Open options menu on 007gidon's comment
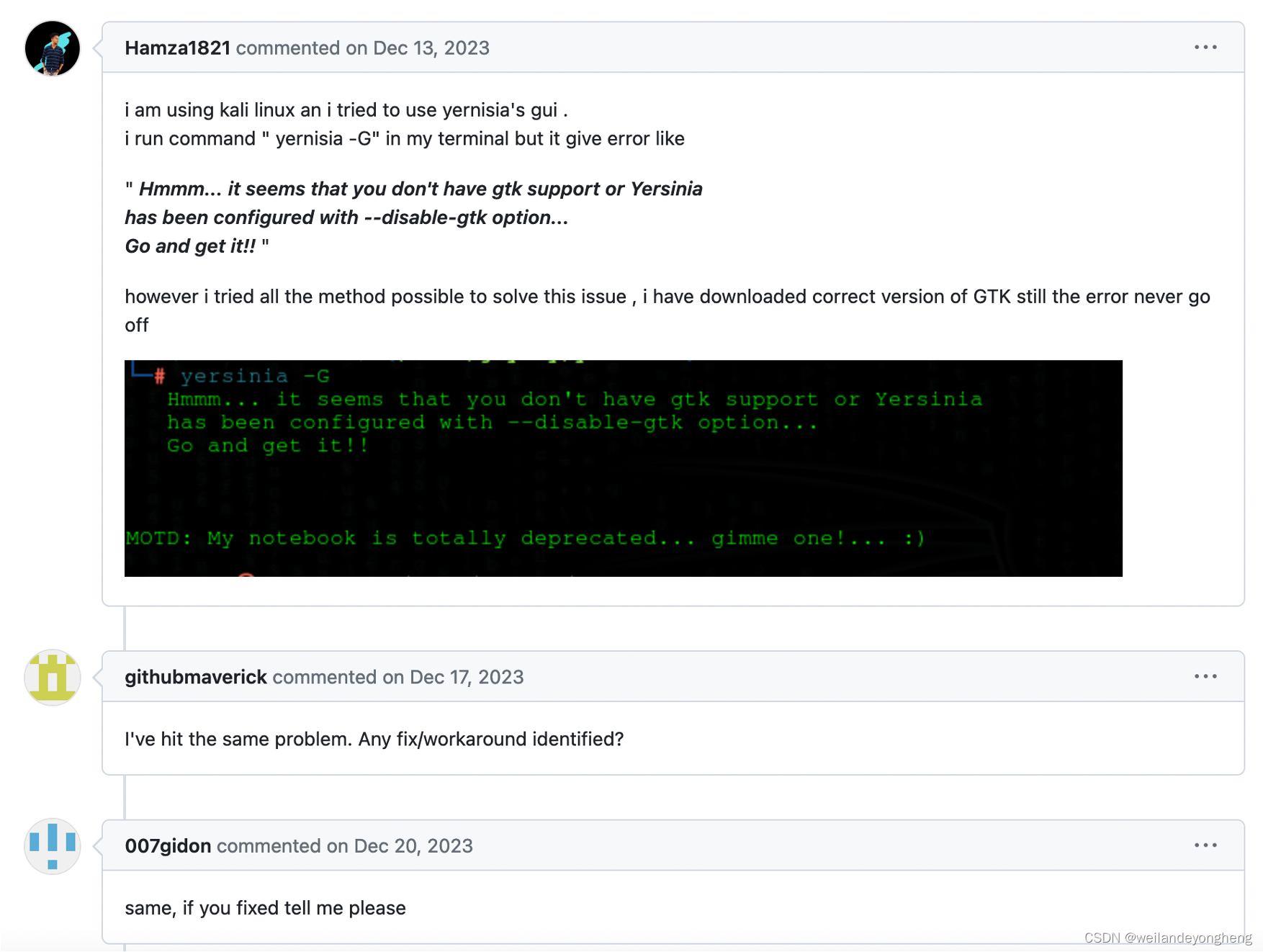The image size is (1263, 952). click(1205, 845)
